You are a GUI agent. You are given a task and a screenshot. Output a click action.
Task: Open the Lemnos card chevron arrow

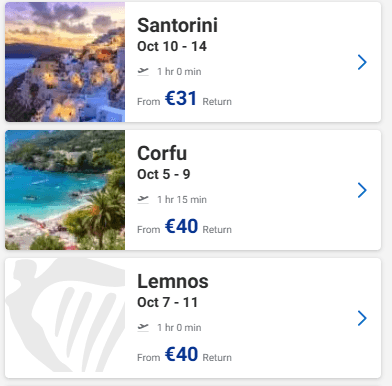coord(362,318)
